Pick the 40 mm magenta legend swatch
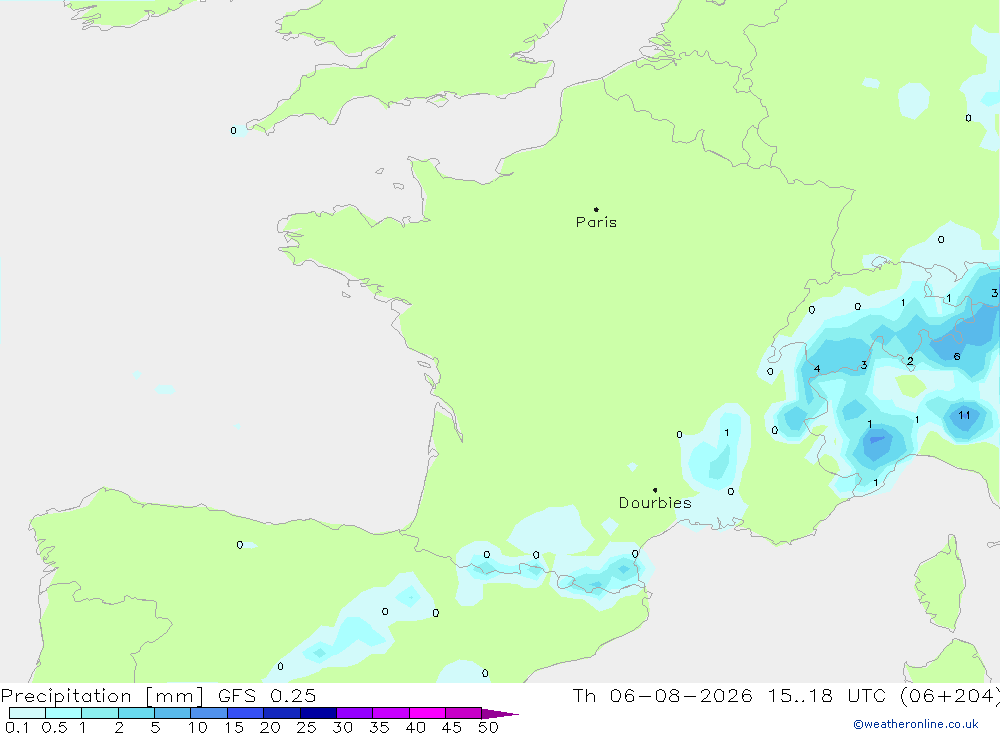This screenshot has width=1000, height=733. coord(427,713)
